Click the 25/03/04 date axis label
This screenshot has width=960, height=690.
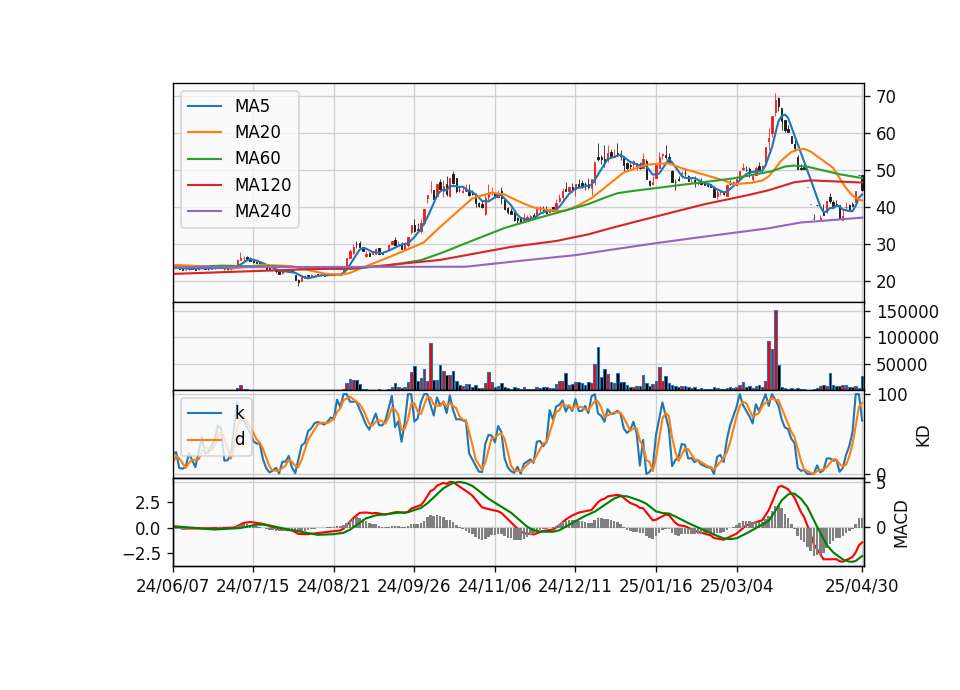tap(737, 586)
